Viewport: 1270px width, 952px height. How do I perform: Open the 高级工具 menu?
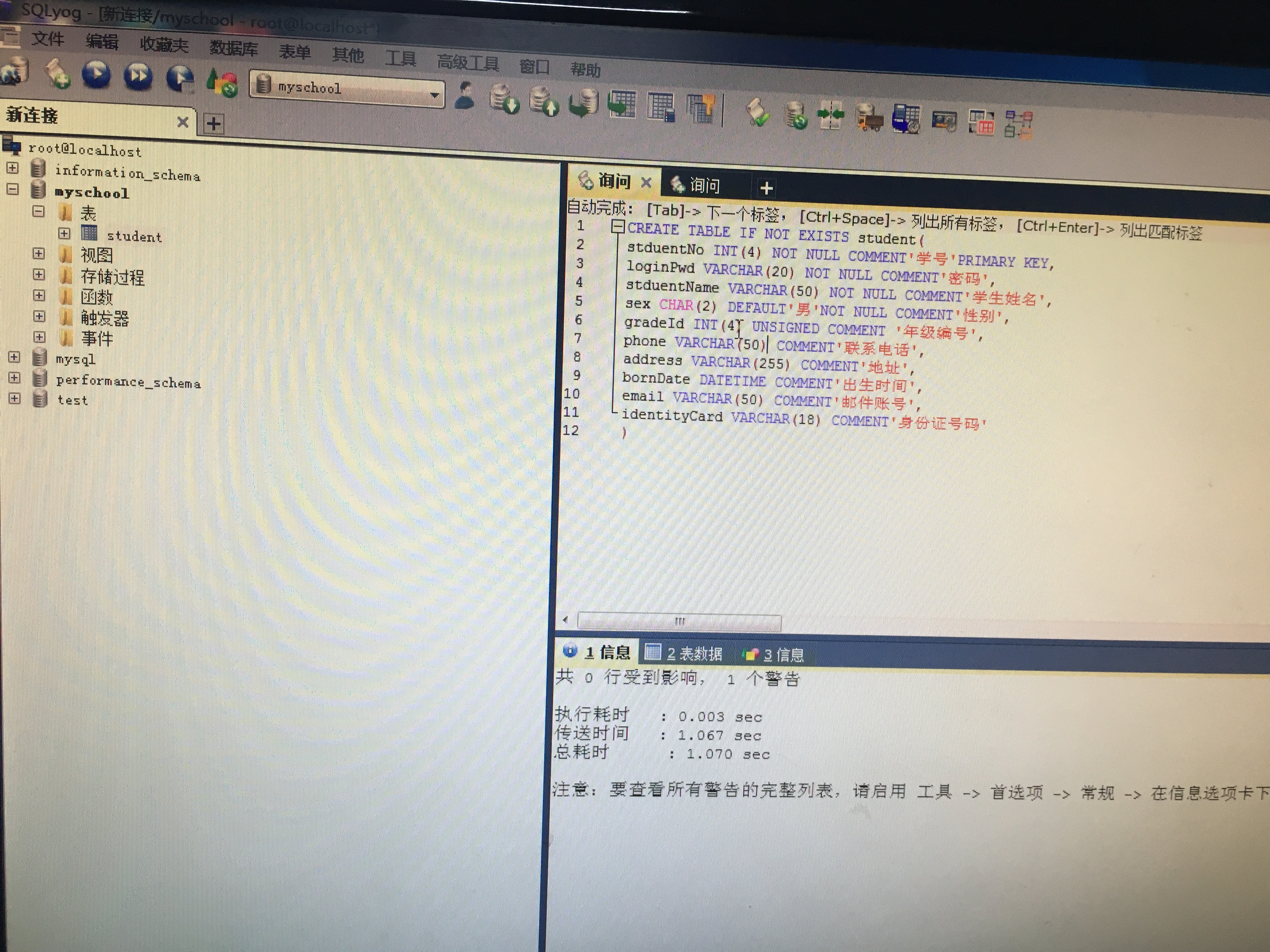[x=468, y=62]
